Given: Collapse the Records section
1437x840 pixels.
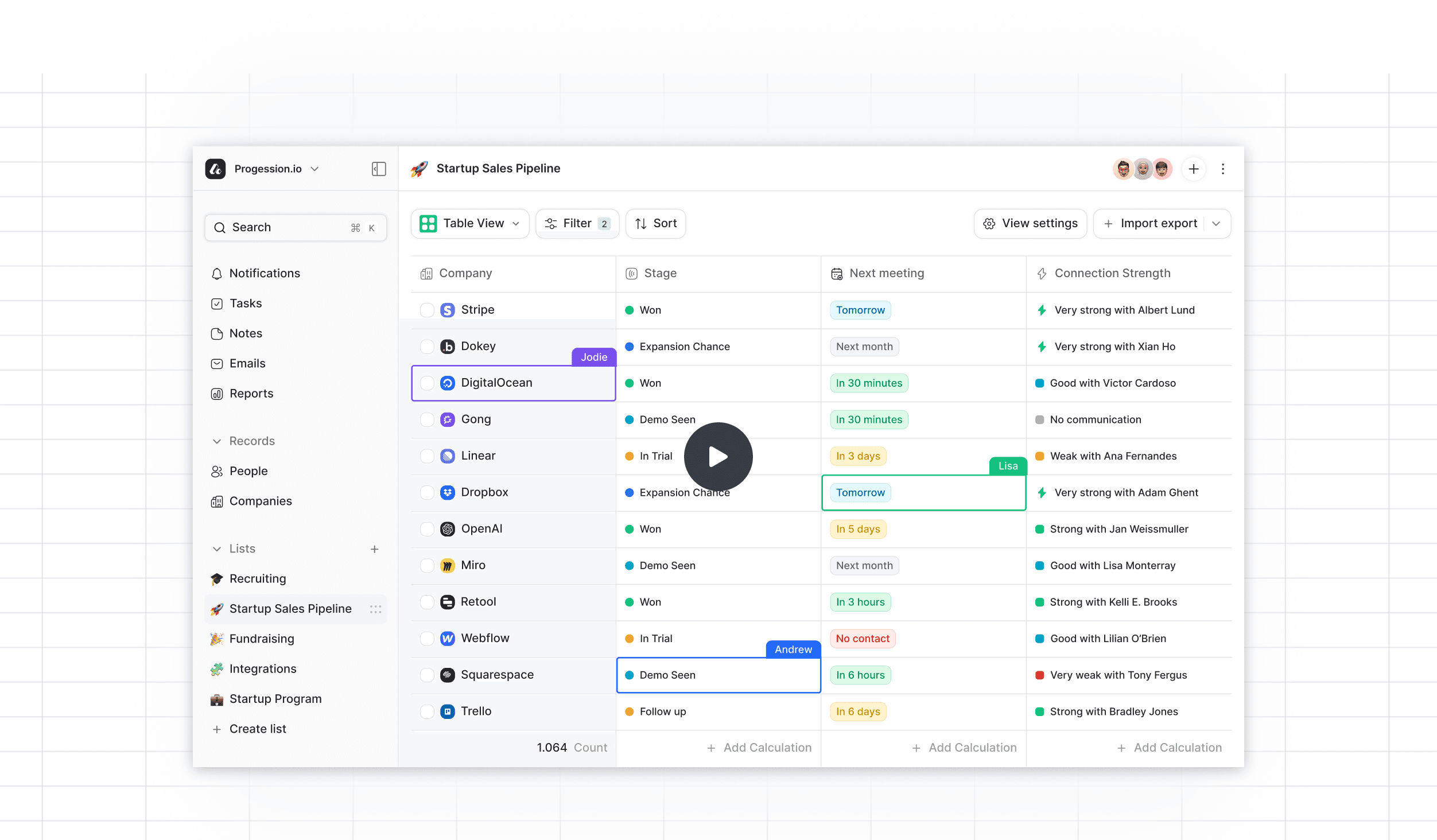Looking at the screenshot, I should pyautogui.click(x=217, y=441).
